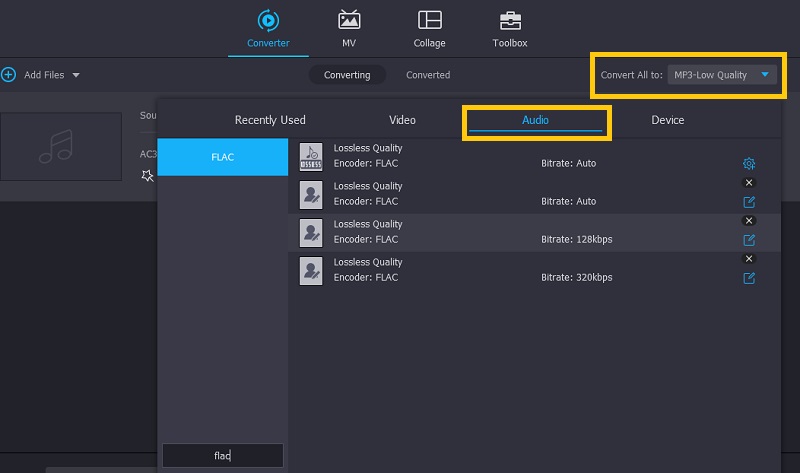Open the MV module icon
The height and width of the screenshot is (473, 800).
point(349,21)
